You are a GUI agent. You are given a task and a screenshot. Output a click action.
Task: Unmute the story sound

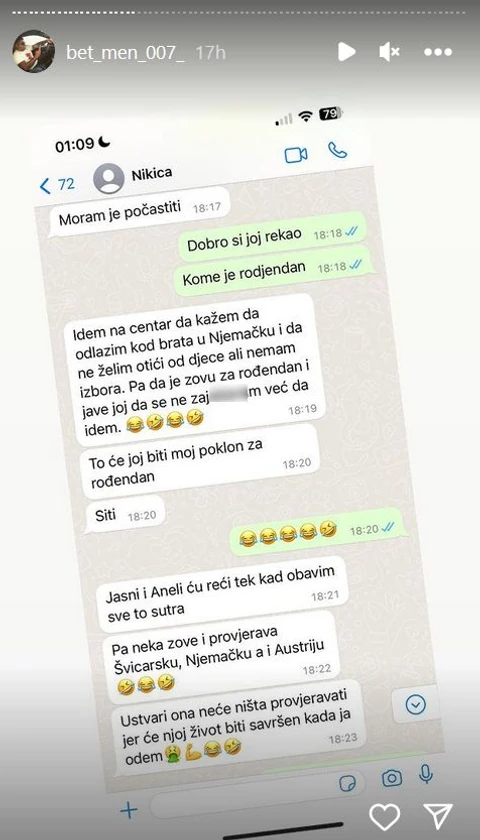point(389,52)
